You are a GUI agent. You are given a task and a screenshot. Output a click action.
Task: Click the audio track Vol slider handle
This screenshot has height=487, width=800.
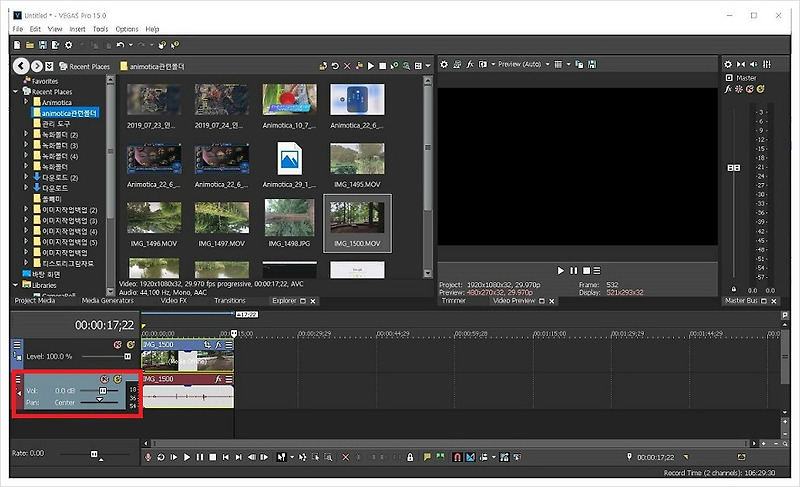(x=103, y=391)
